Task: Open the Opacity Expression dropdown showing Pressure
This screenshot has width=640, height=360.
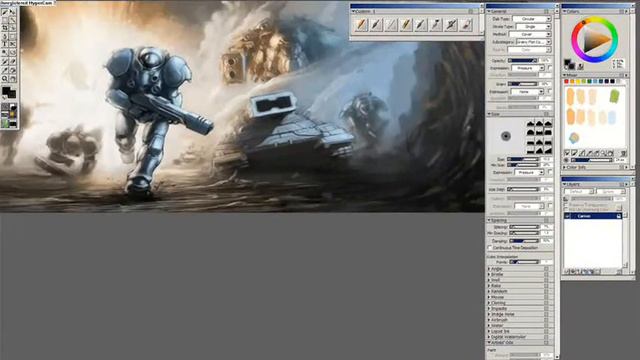Action: click(x=528, y=68)
